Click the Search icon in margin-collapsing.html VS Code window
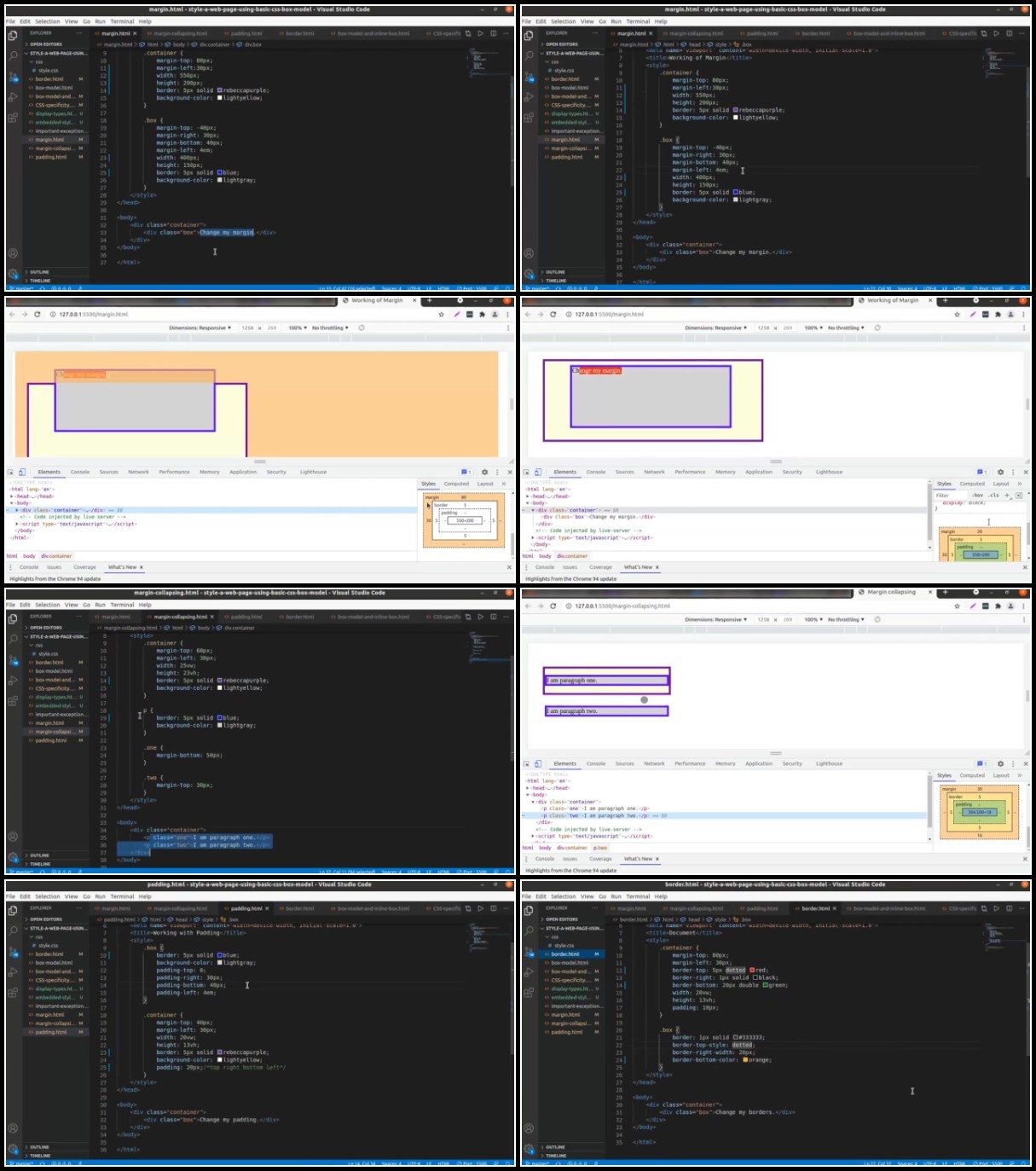This screenshot has width=1036, height=1171. 13,639
